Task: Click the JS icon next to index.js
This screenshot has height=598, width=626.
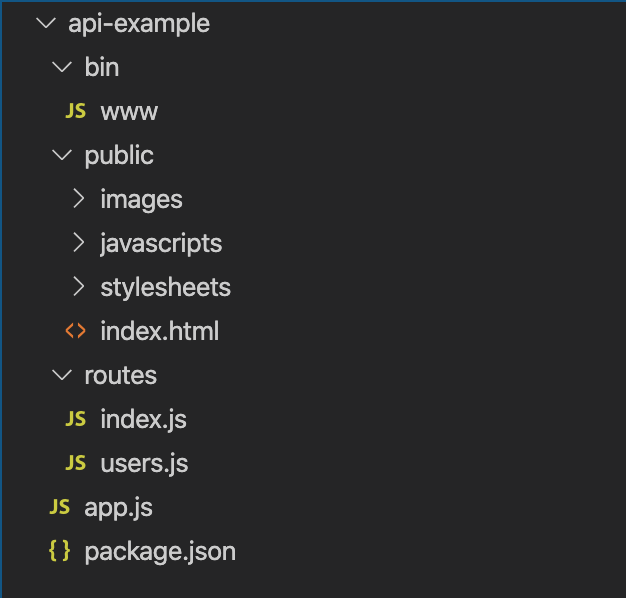Action: click(x=75, y=419)
